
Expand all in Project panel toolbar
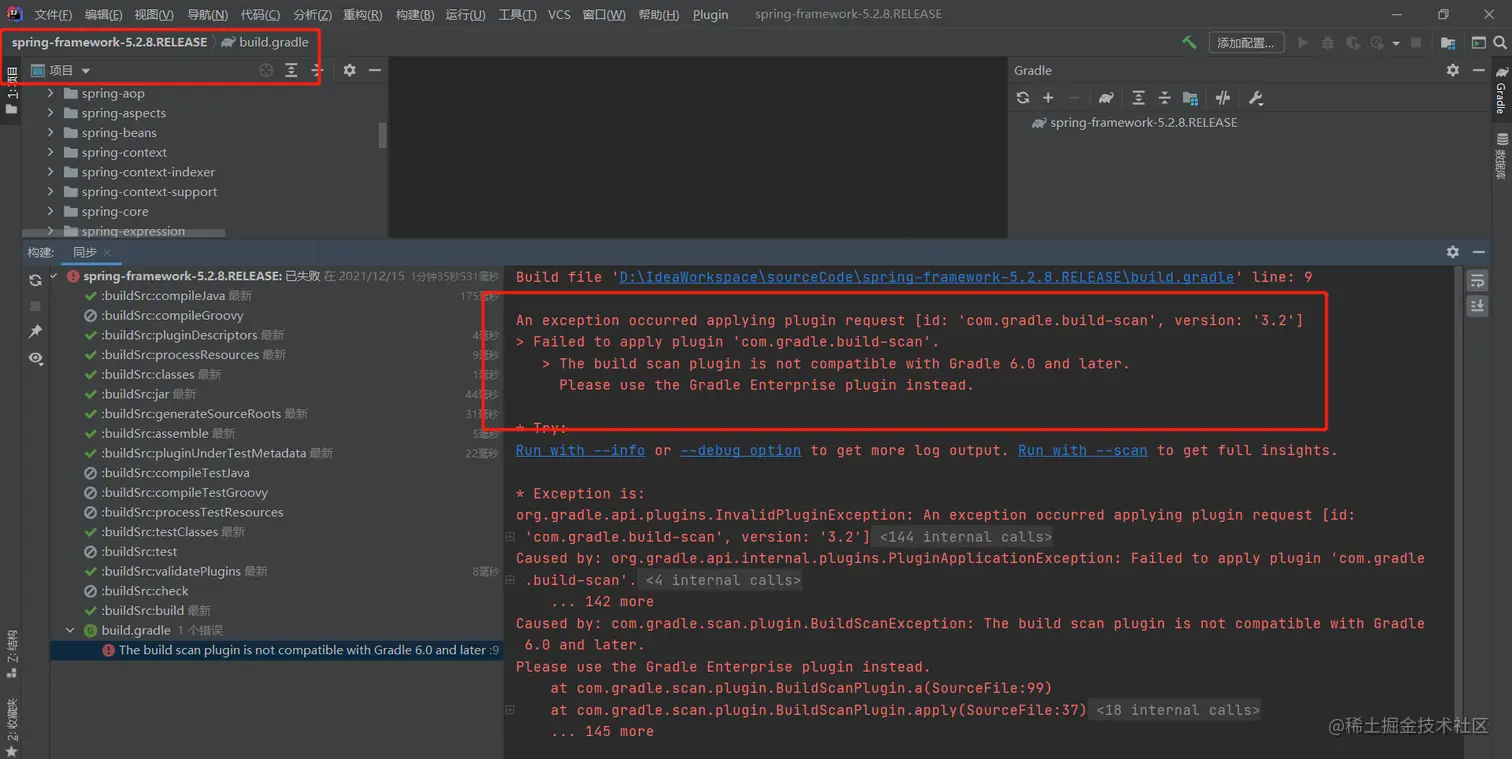[x=291, y=70]
